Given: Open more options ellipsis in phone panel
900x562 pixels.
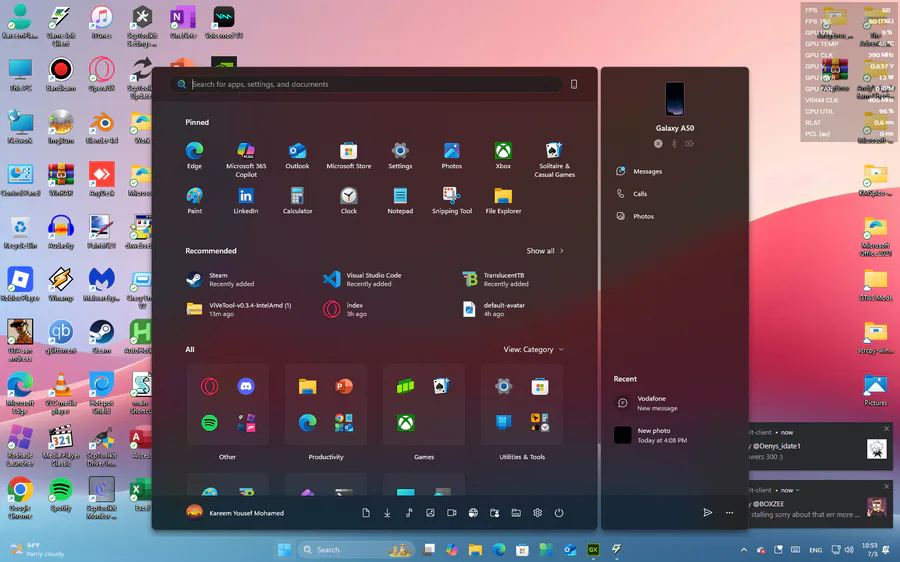Looking at the screenshot, I should click(x=729, y=512).
